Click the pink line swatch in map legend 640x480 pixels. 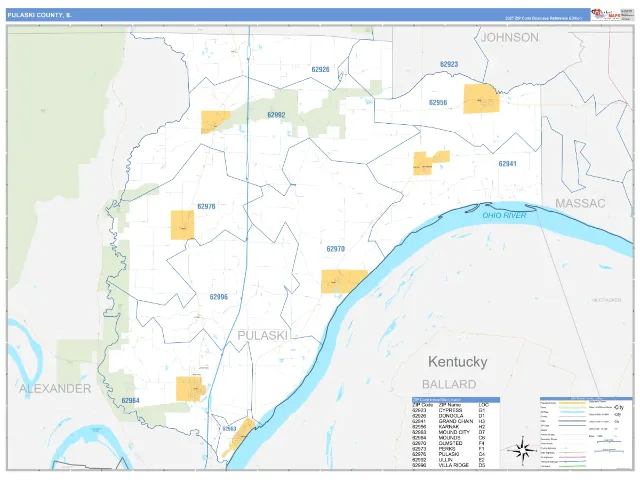(x=573, y=458)
